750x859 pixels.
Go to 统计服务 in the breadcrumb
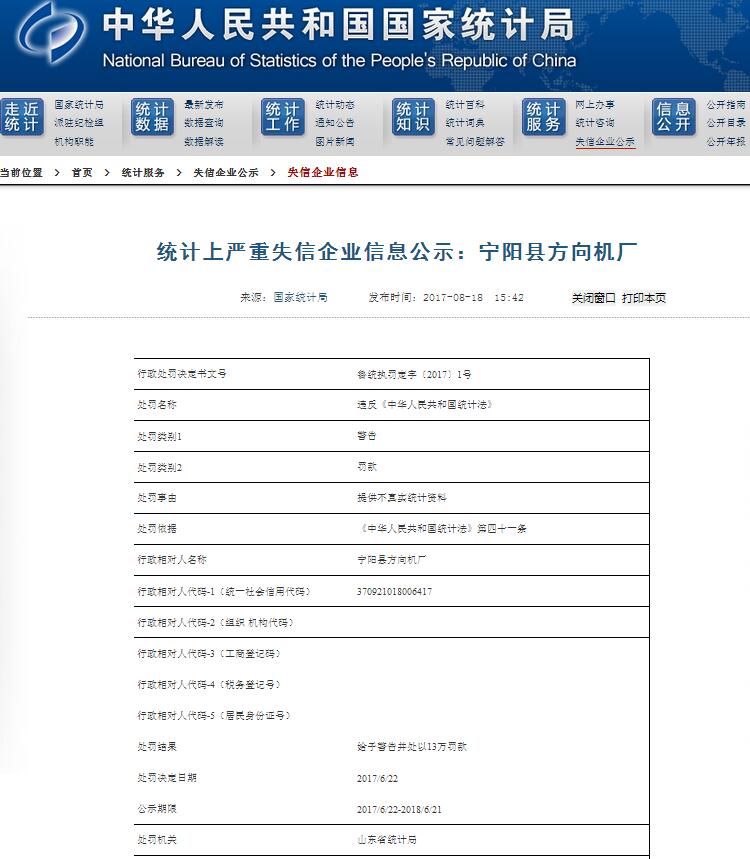tap(143, 173)
